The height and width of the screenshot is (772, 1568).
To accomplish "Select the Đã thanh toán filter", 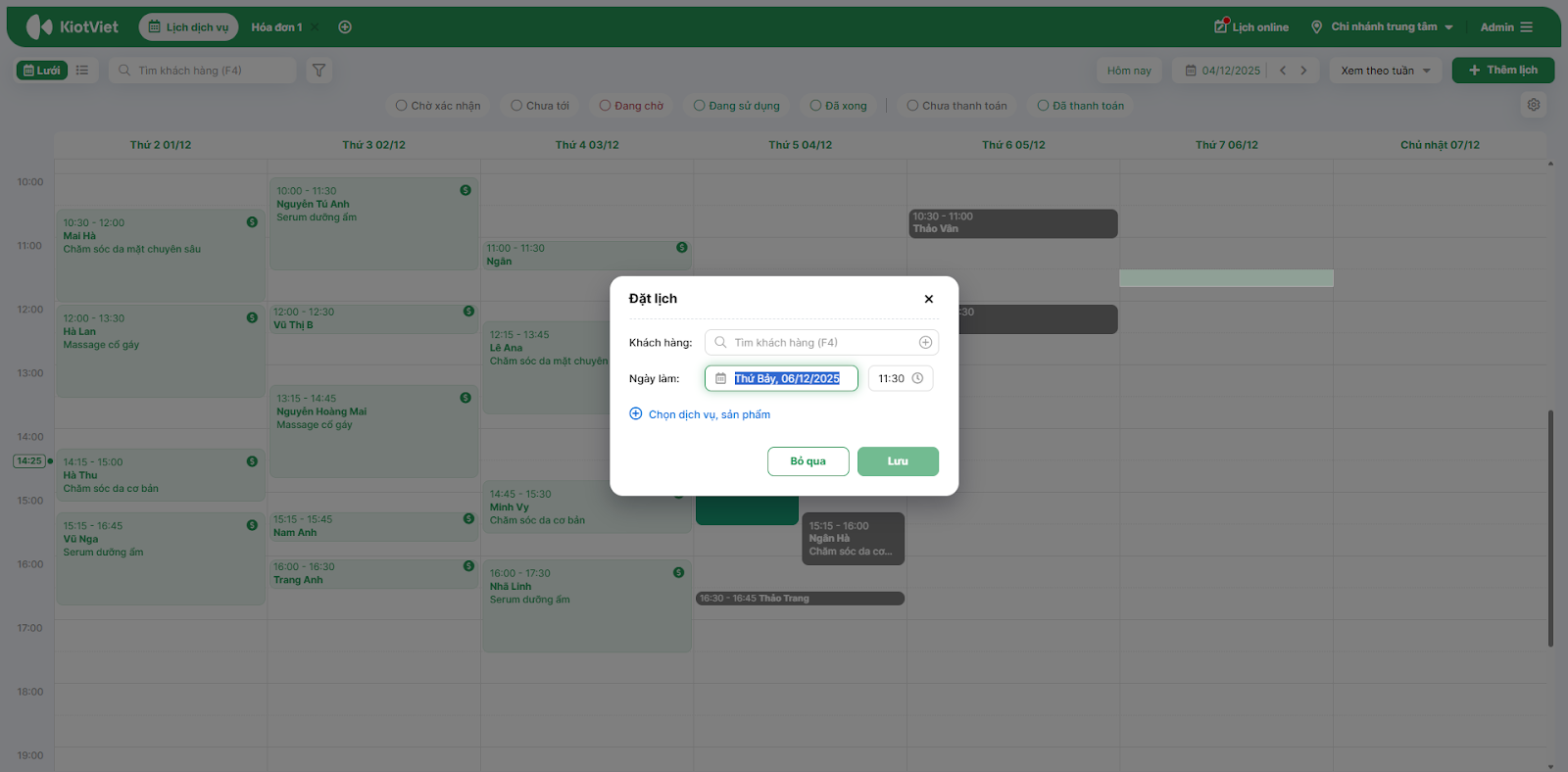I will point(1081,106).
